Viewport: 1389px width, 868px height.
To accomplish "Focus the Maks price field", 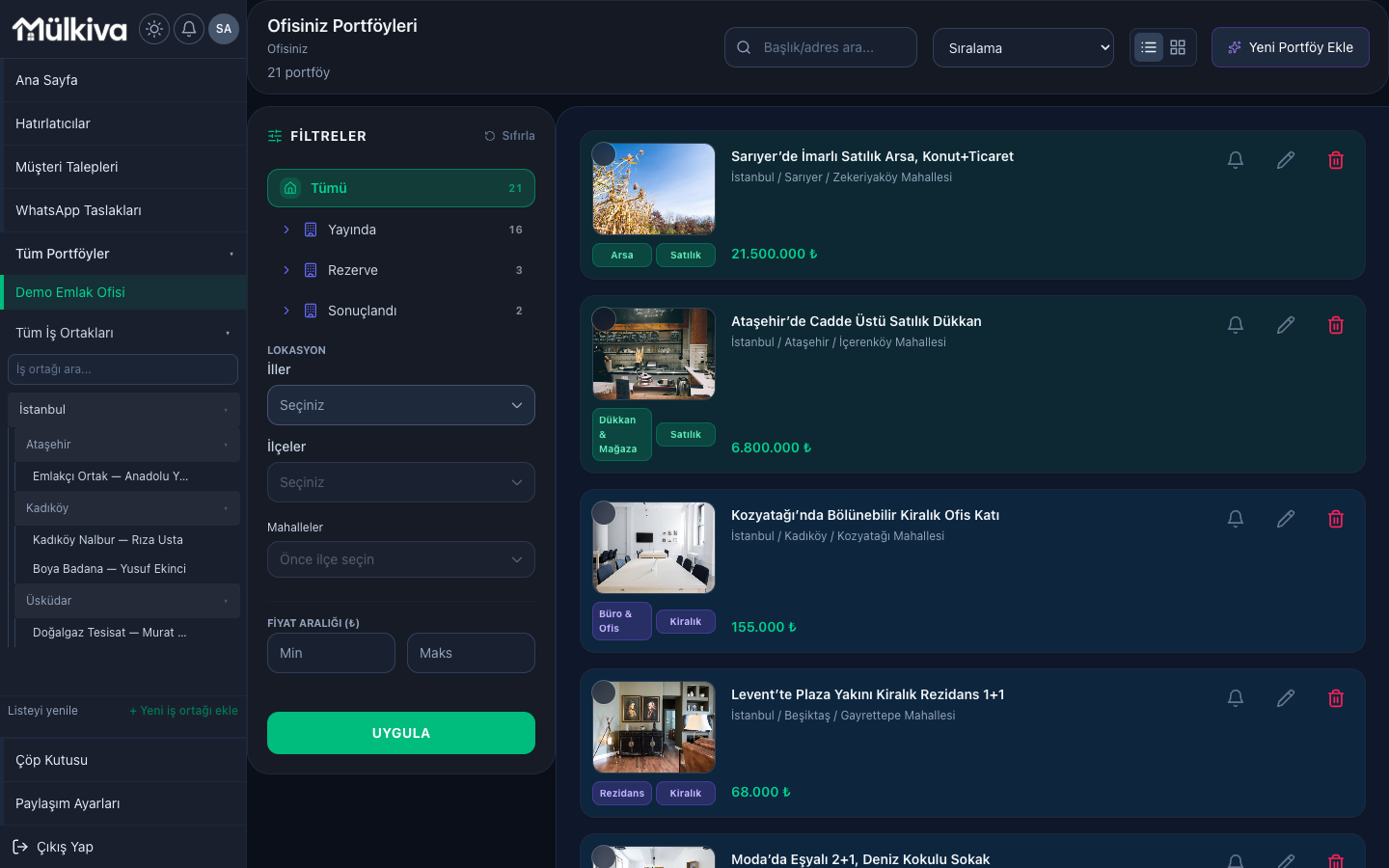I will coord(471,653).
